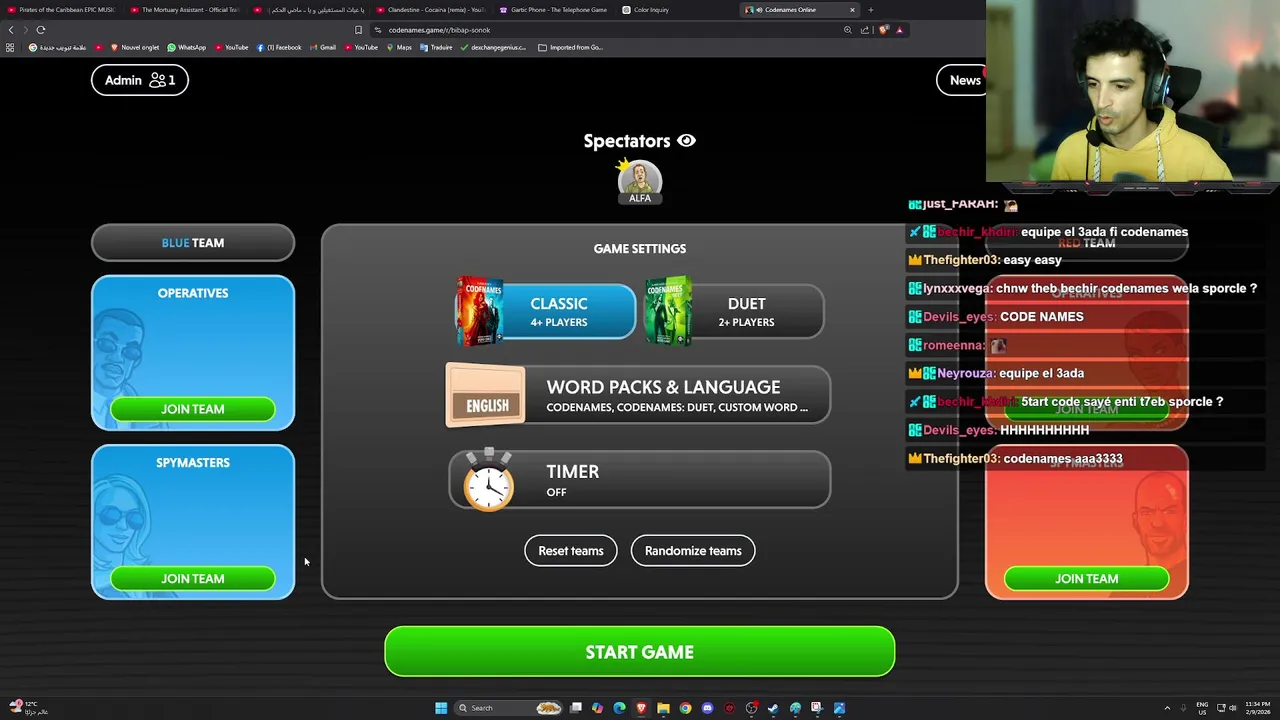Screen dimensions: 1280x720
Task: Join the blue Operatives team
Action: 193,409
